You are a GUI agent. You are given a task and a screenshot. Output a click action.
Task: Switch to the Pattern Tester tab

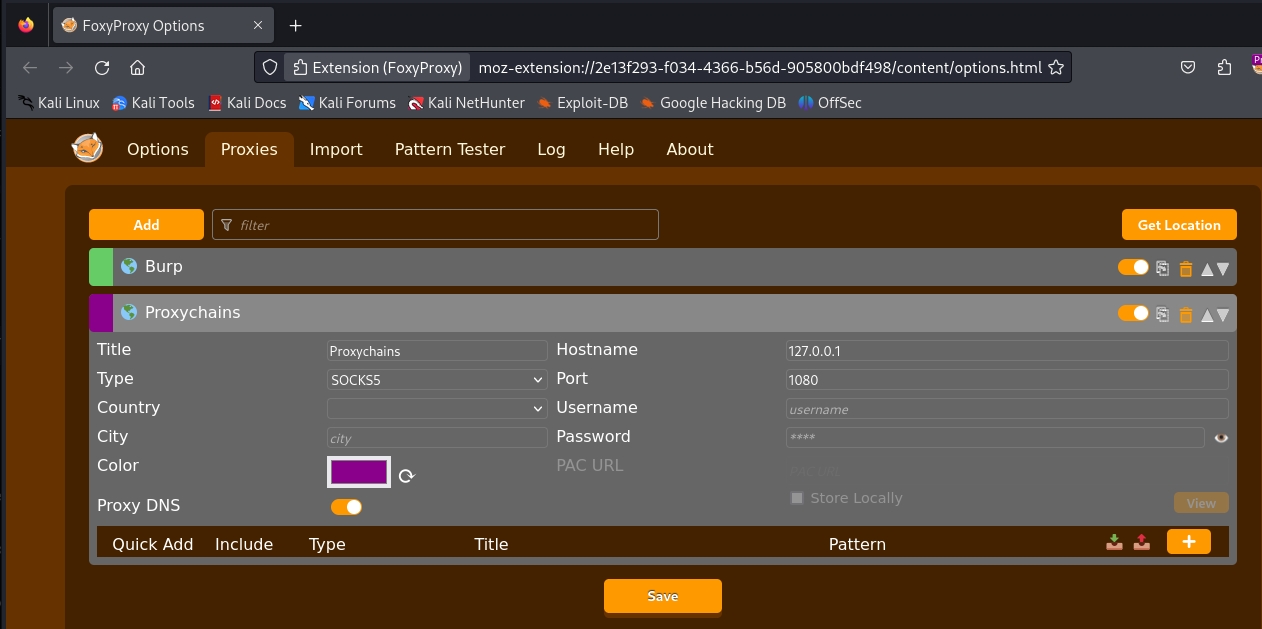[x=449, y=149]
